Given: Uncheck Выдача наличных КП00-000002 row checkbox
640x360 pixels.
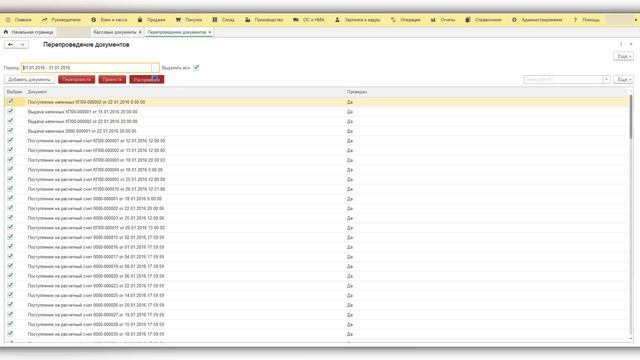Looking at the screenshot, I should (x=10, y=121).
